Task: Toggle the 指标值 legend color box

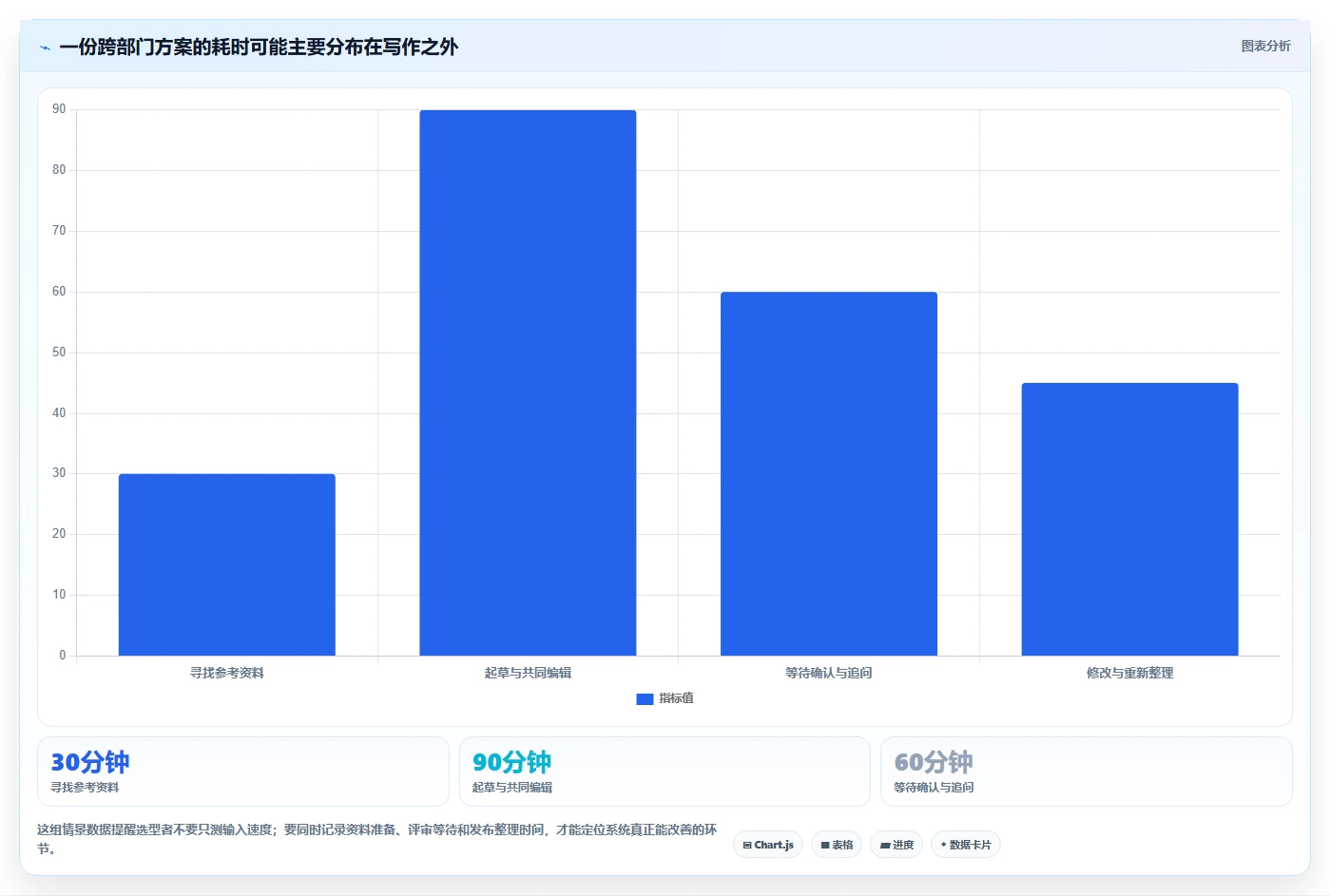Action: 645,698
